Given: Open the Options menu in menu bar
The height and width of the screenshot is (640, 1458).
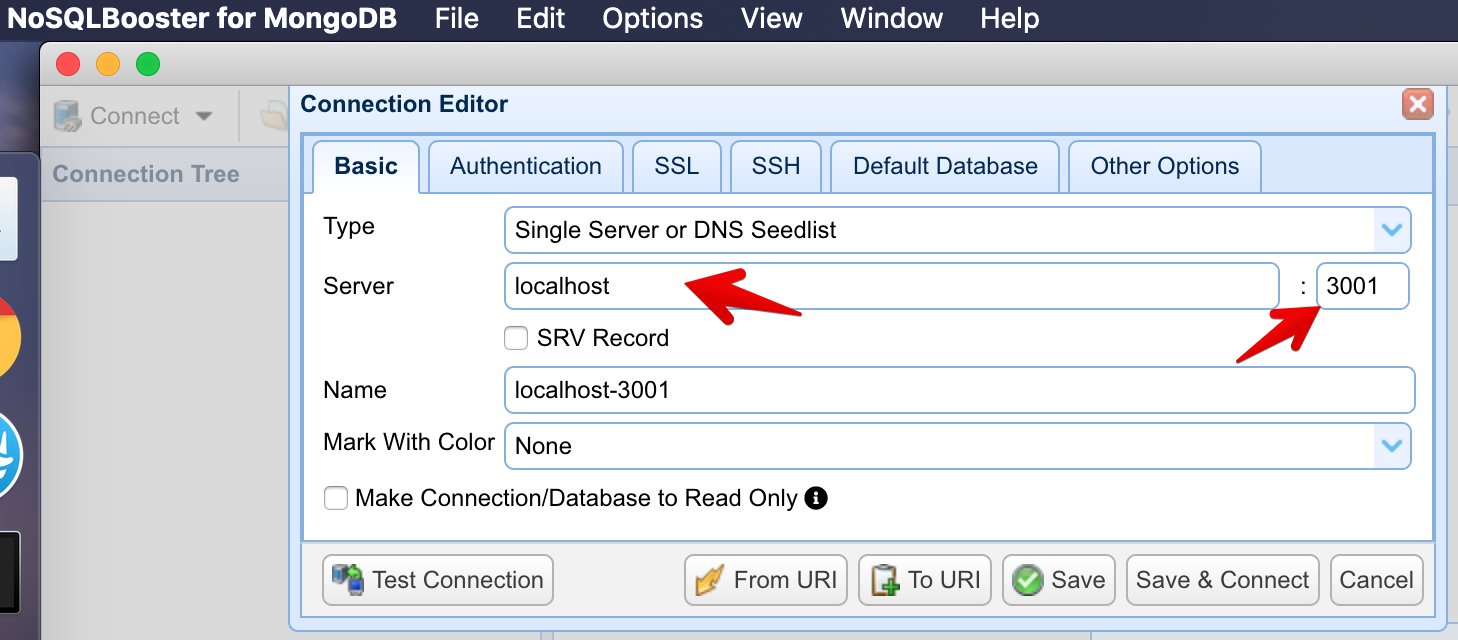Looking at the screenshot, I should (x=652, y=18).
